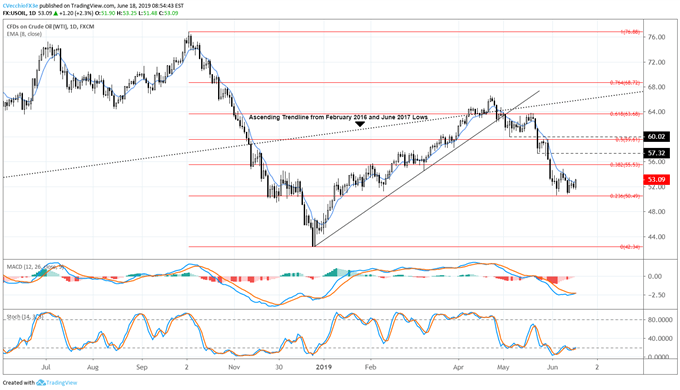Image resolution: width=680 pixels, height=390 pixels.
Task: Click the bold 2019 time axis label
Action: coord(324,367)
